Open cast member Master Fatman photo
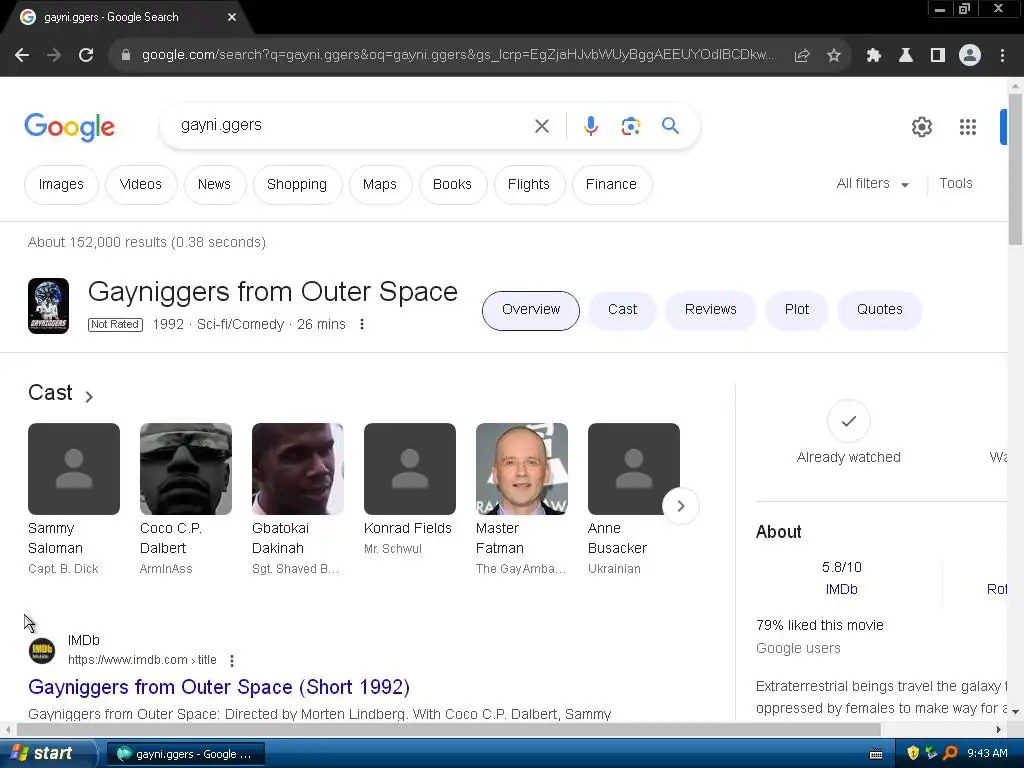 tap(522, 469)
